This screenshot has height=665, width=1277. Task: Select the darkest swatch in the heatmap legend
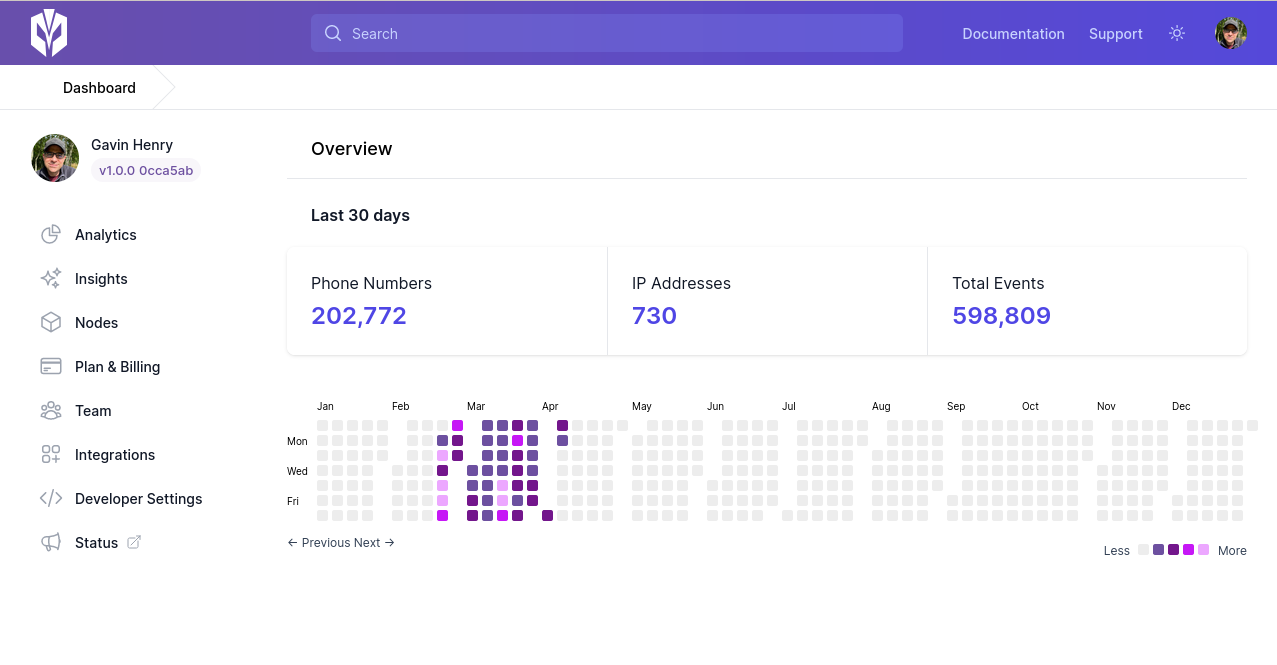1173,549
